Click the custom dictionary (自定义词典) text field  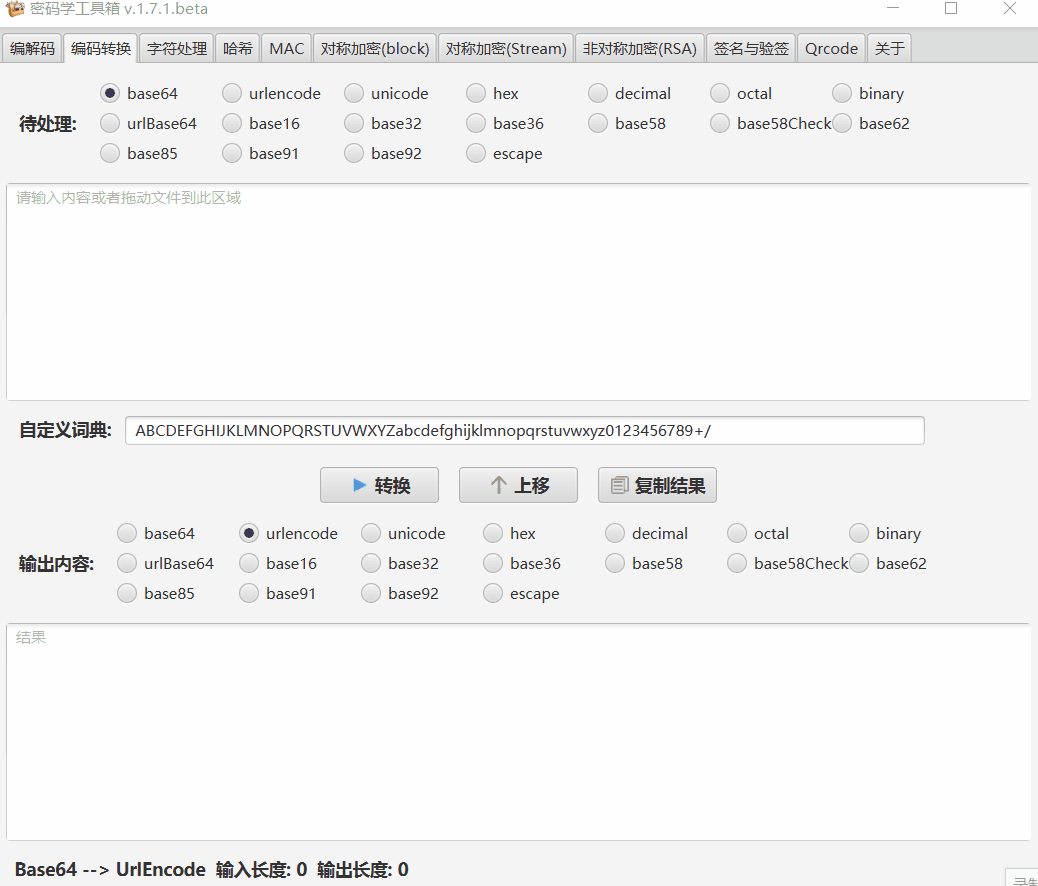pos(524,430)
